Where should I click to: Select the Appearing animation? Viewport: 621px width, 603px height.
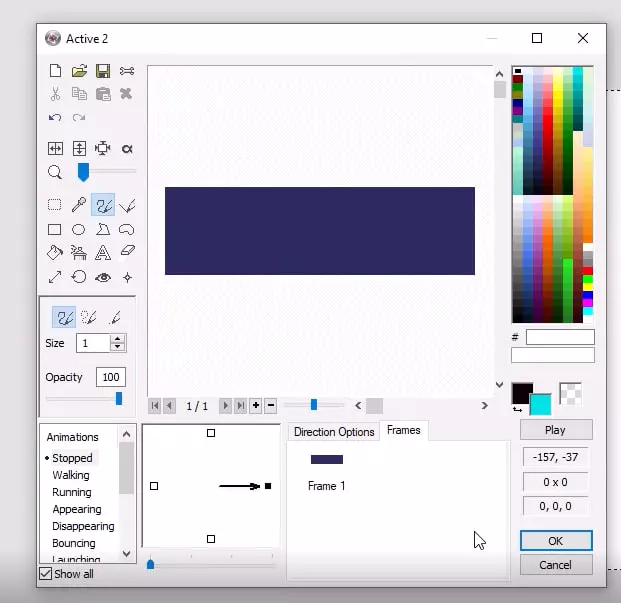click(77, 509)
